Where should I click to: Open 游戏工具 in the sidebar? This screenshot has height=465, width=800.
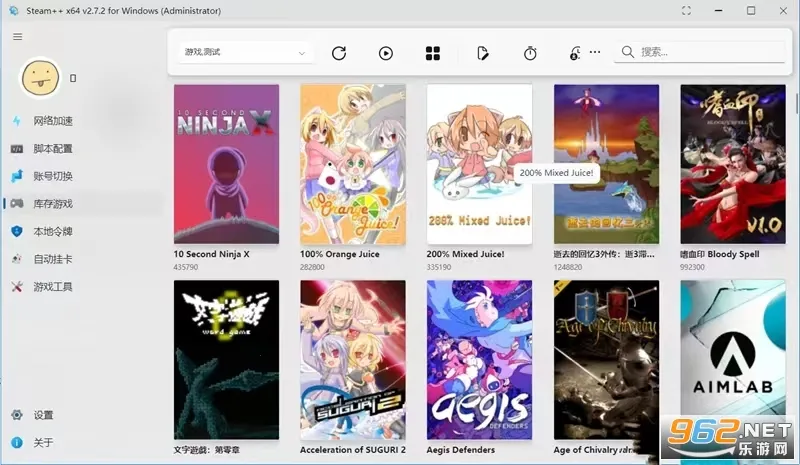click(x=52, y=287)
